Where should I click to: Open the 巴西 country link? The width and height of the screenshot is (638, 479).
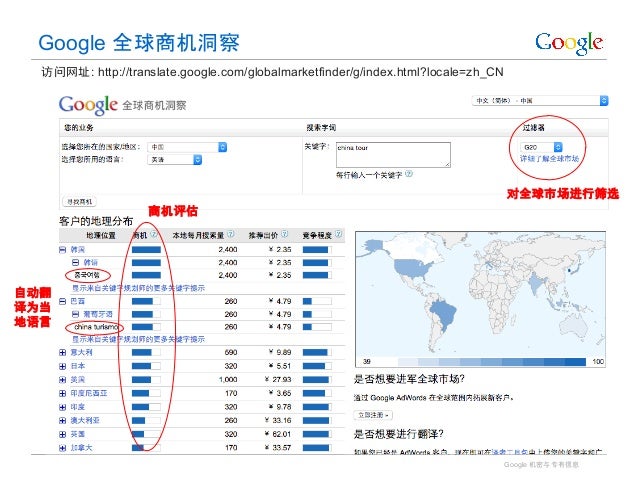[x=78, y=301]
